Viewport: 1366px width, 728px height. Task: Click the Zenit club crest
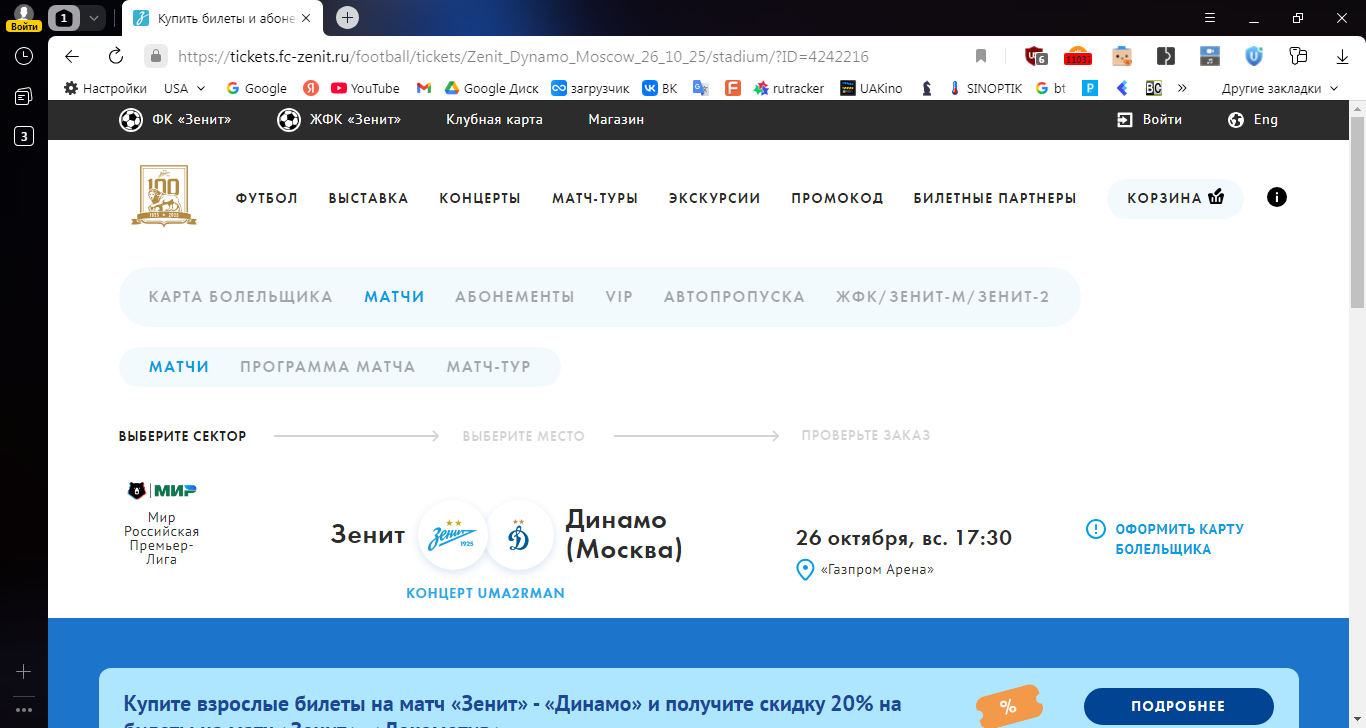453,535
